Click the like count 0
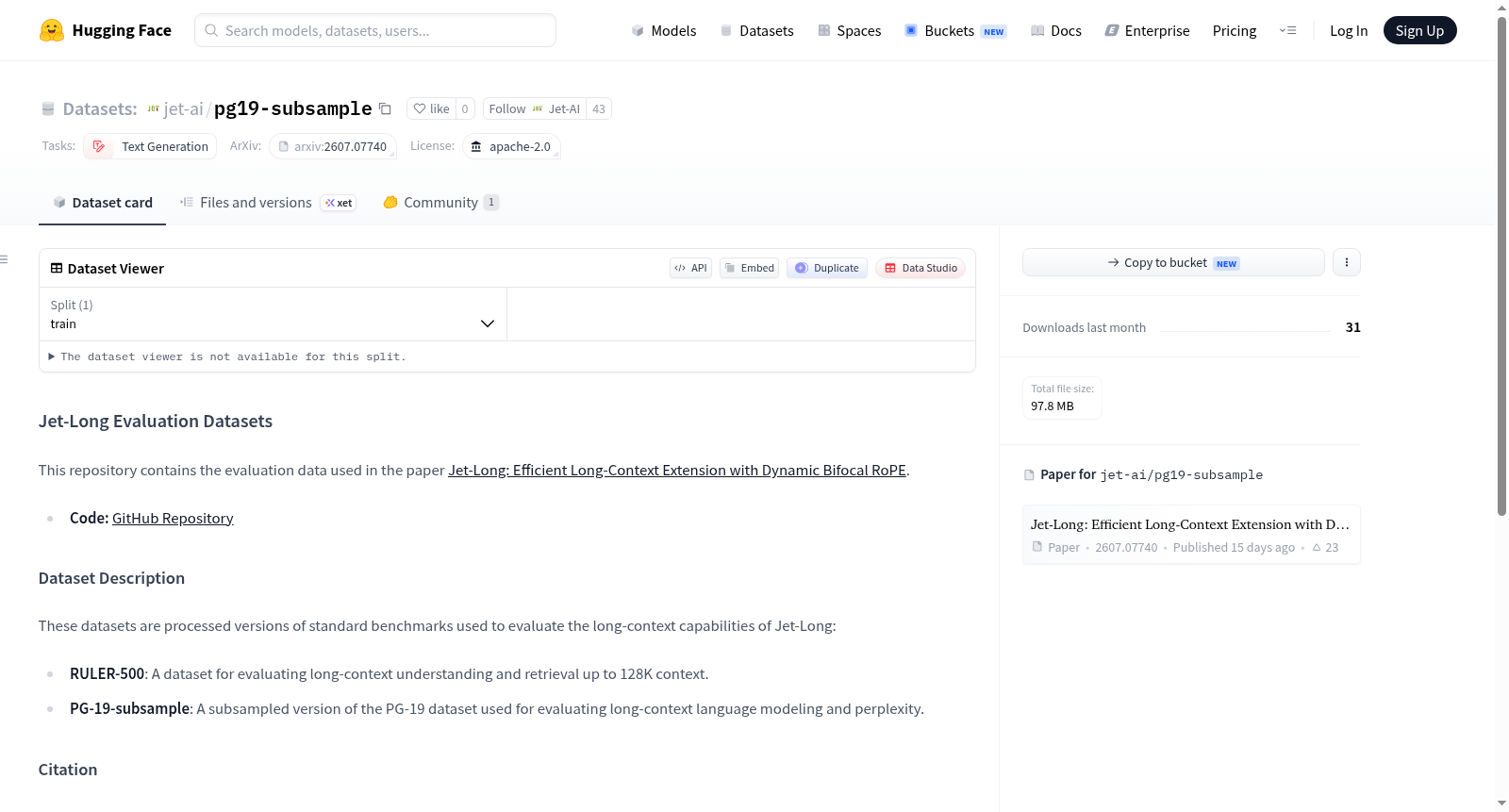Image resolution: width=1509 pixels, height=812 pixels. tap(465, 108)
